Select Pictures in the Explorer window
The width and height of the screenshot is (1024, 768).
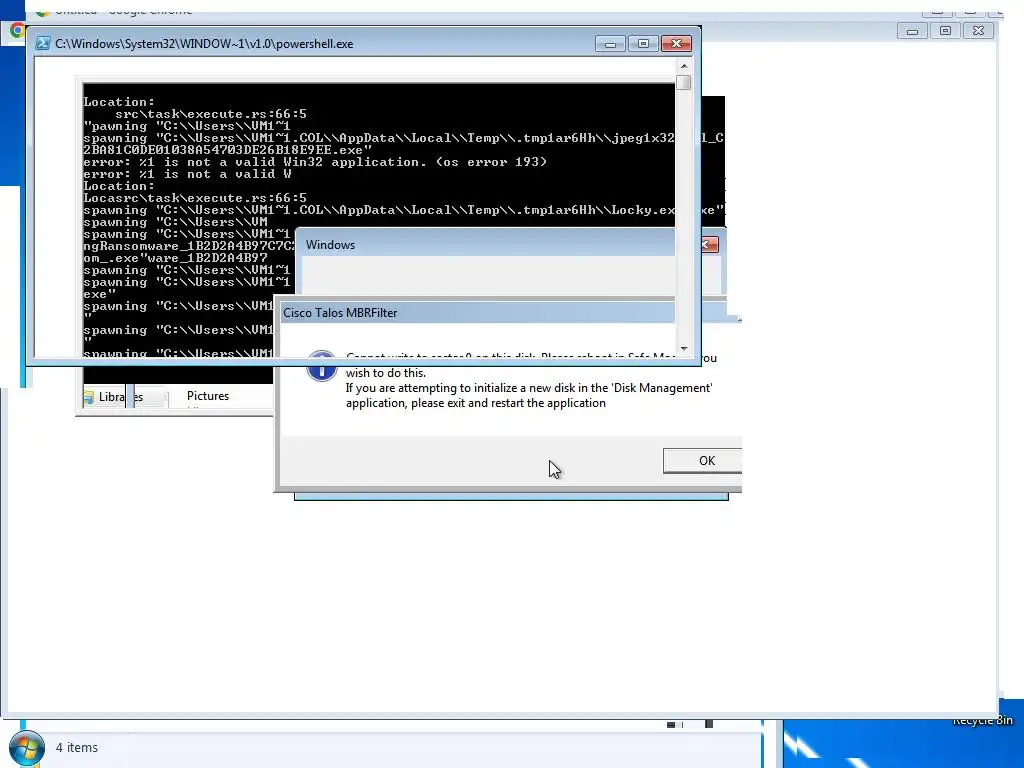pos(208,396)
